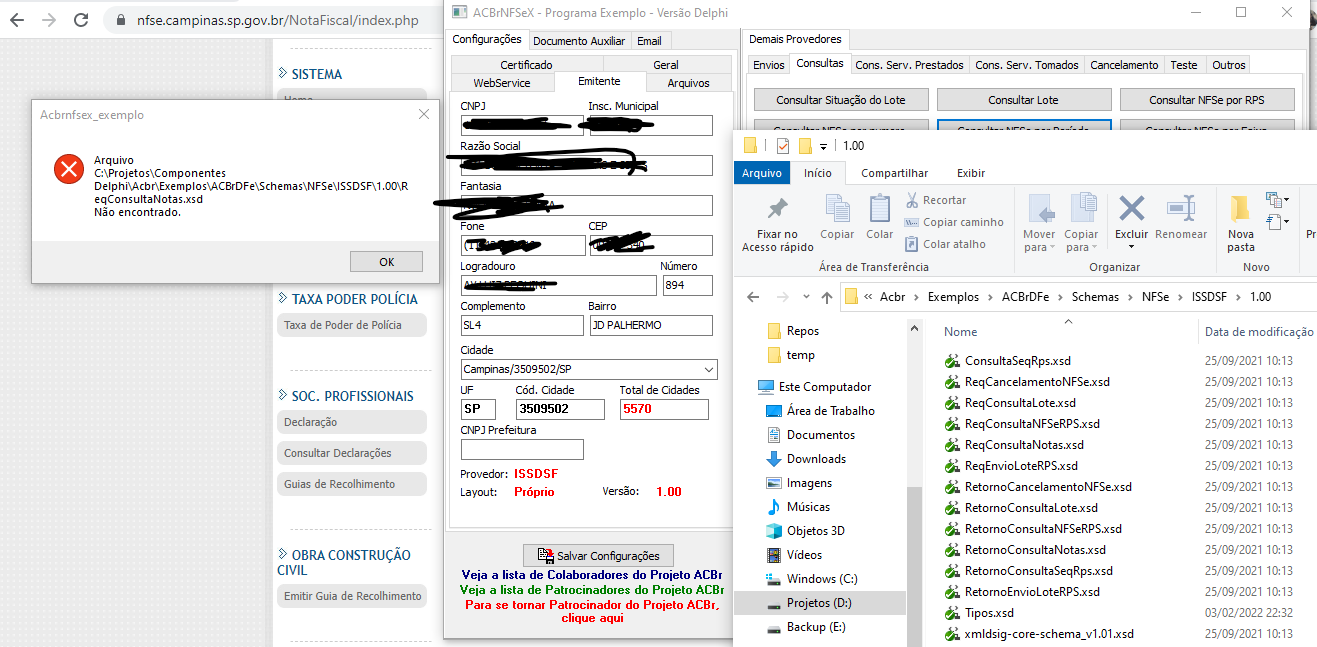Click the Bairro field JD PALHERMO
Screen dimensions: 1317x647
click(x=650, y=325)
